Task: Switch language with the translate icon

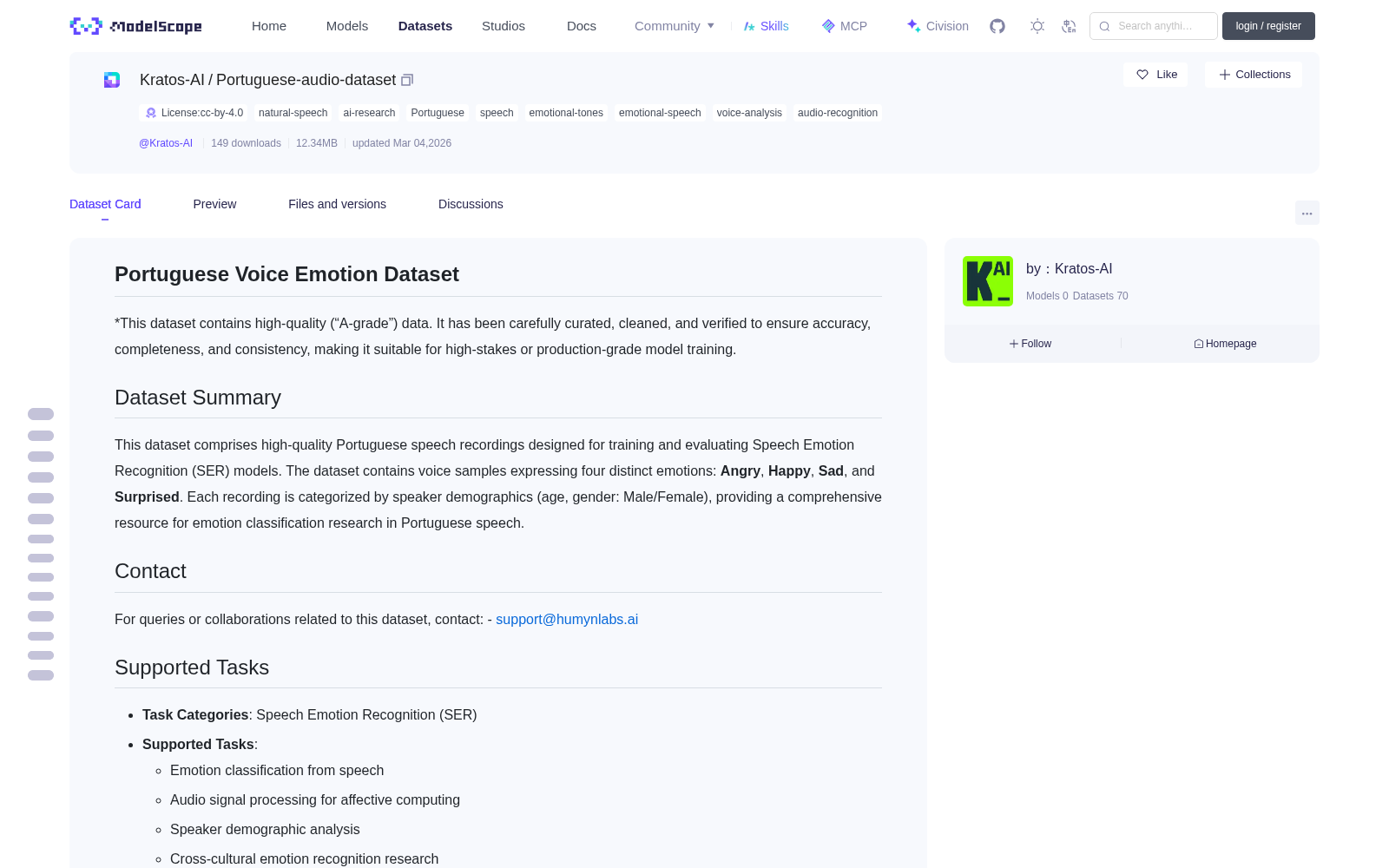Action: tap(1069, 26)
